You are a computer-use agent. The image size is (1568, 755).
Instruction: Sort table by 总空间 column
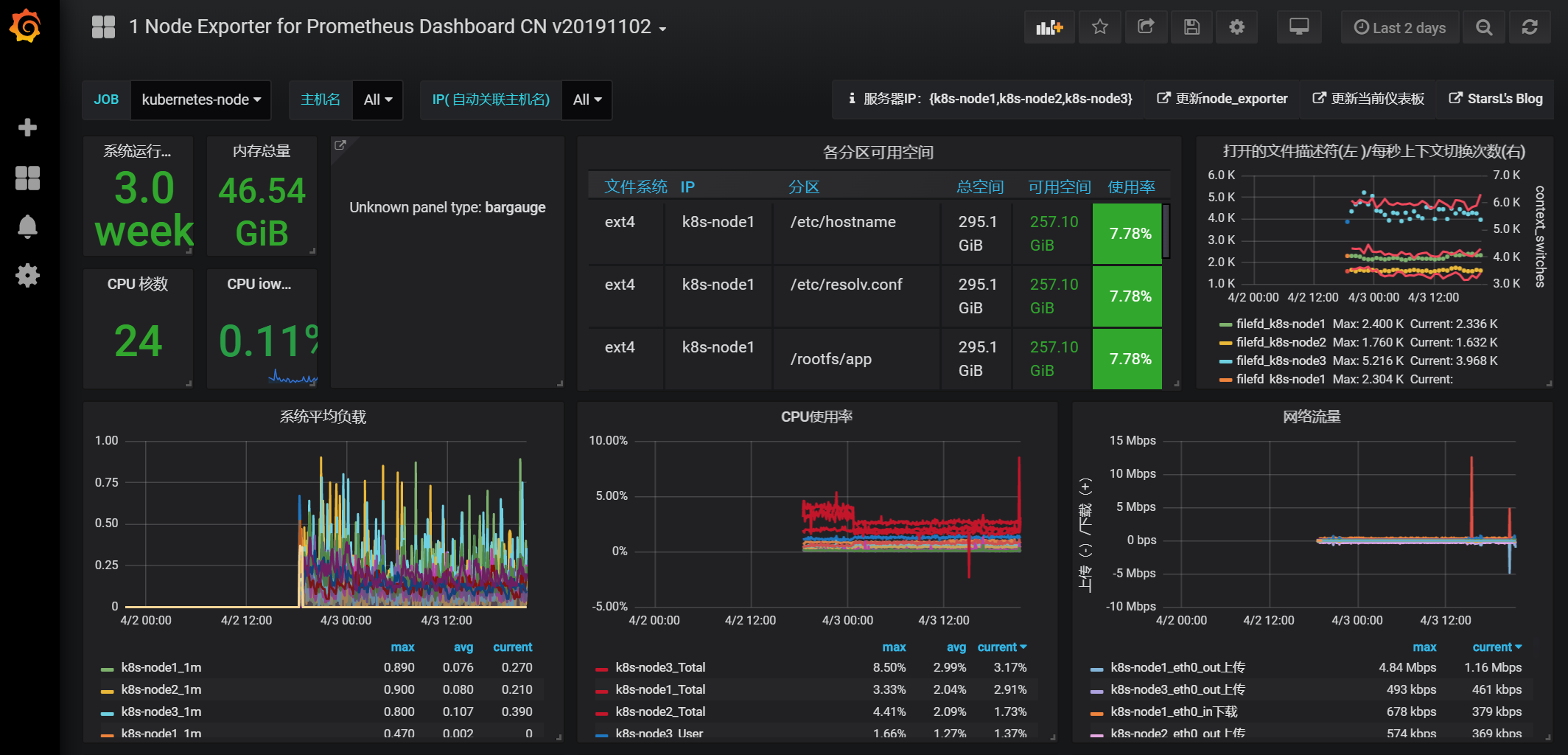(x=980, y=187)
